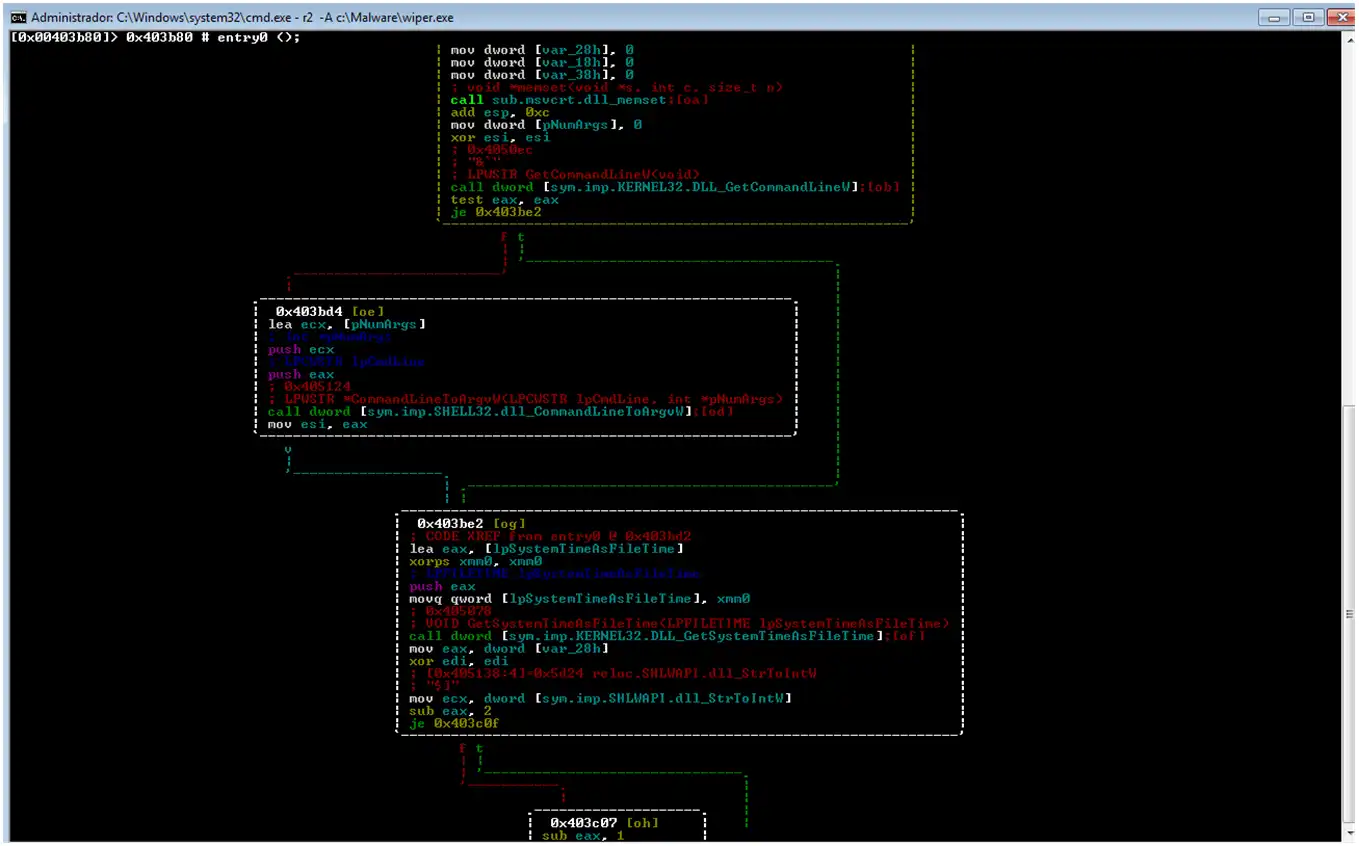Select the 'lea ecx, [pNumArgs]' instruction
Screen dimensions: 1359x846
(347, 324)
